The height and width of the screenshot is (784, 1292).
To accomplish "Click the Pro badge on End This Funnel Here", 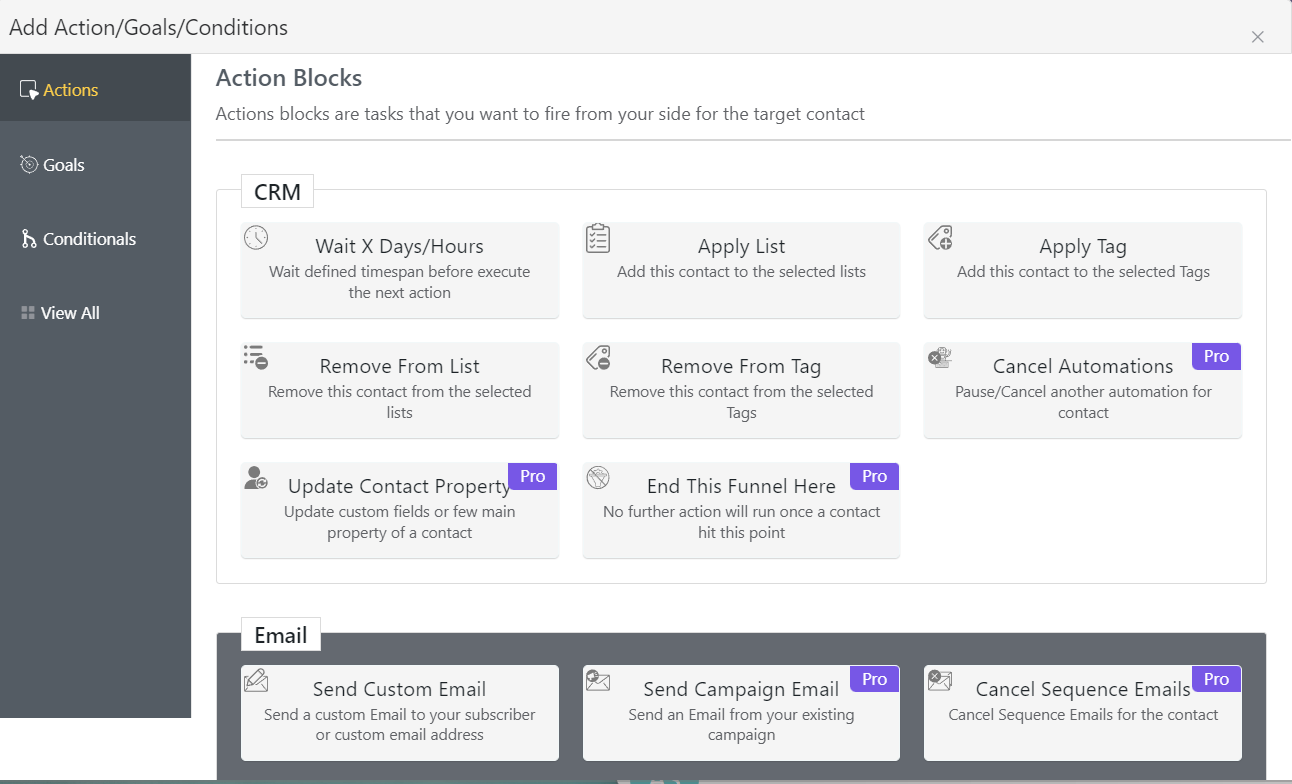I will pyautogui.click(x=875, y=476).
